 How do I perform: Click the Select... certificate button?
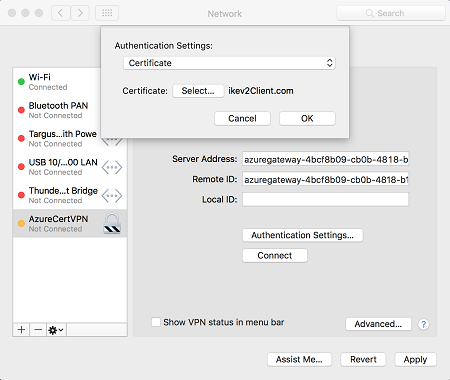(x=198, y=91)
